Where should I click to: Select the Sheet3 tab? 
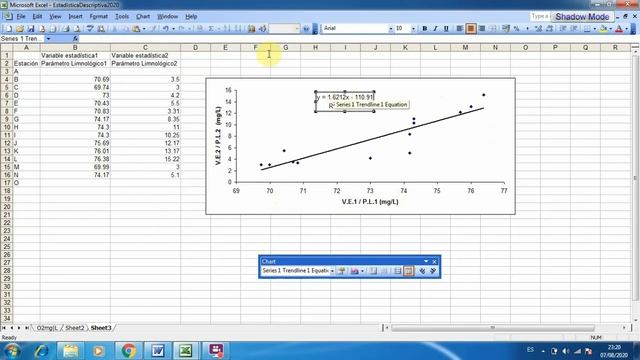[x=101, y=328]
